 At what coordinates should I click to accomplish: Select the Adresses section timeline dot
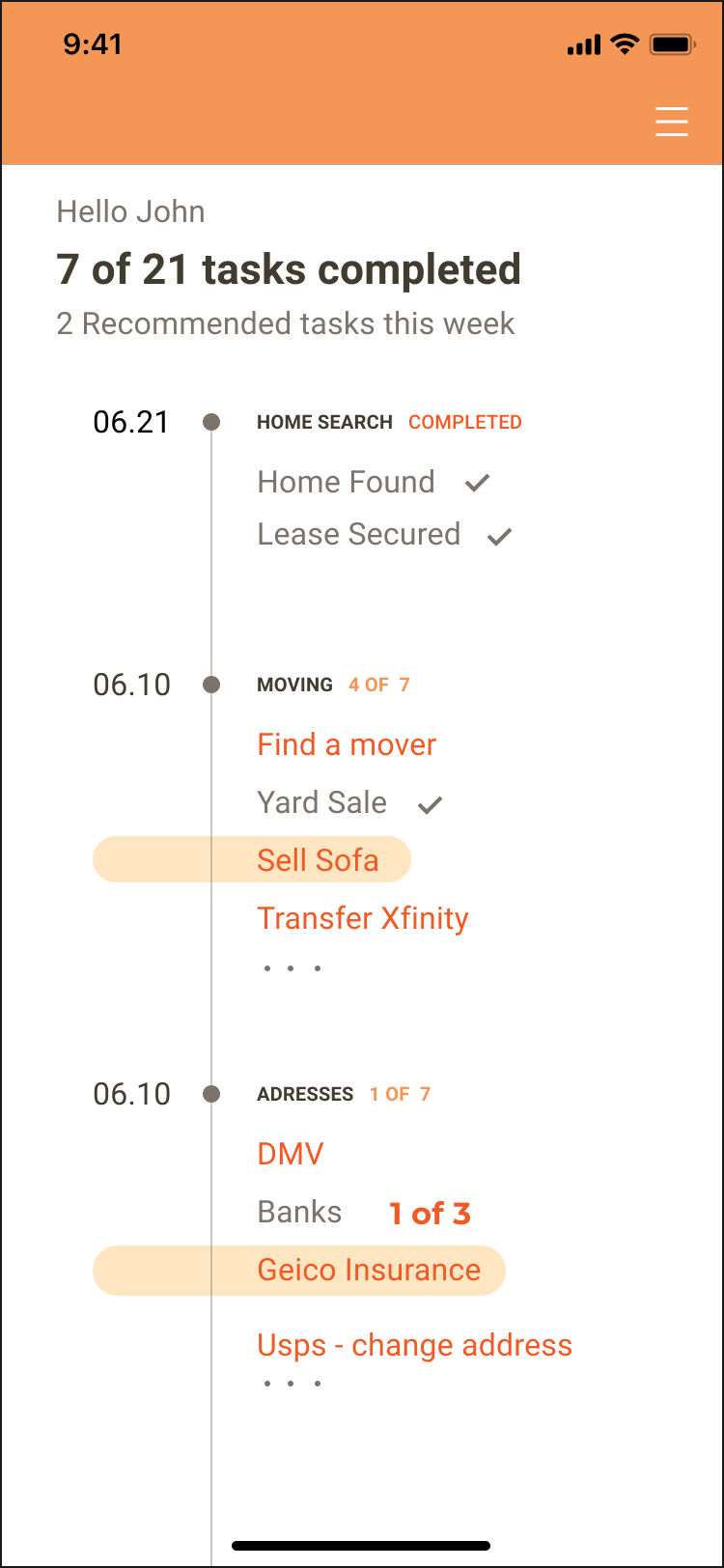click(211, 1094)
